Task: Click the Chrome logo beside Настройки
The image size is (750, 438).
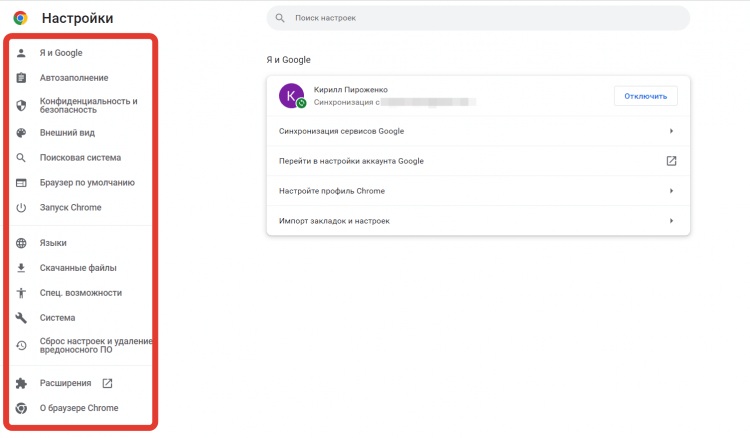Action: (20, 18)
